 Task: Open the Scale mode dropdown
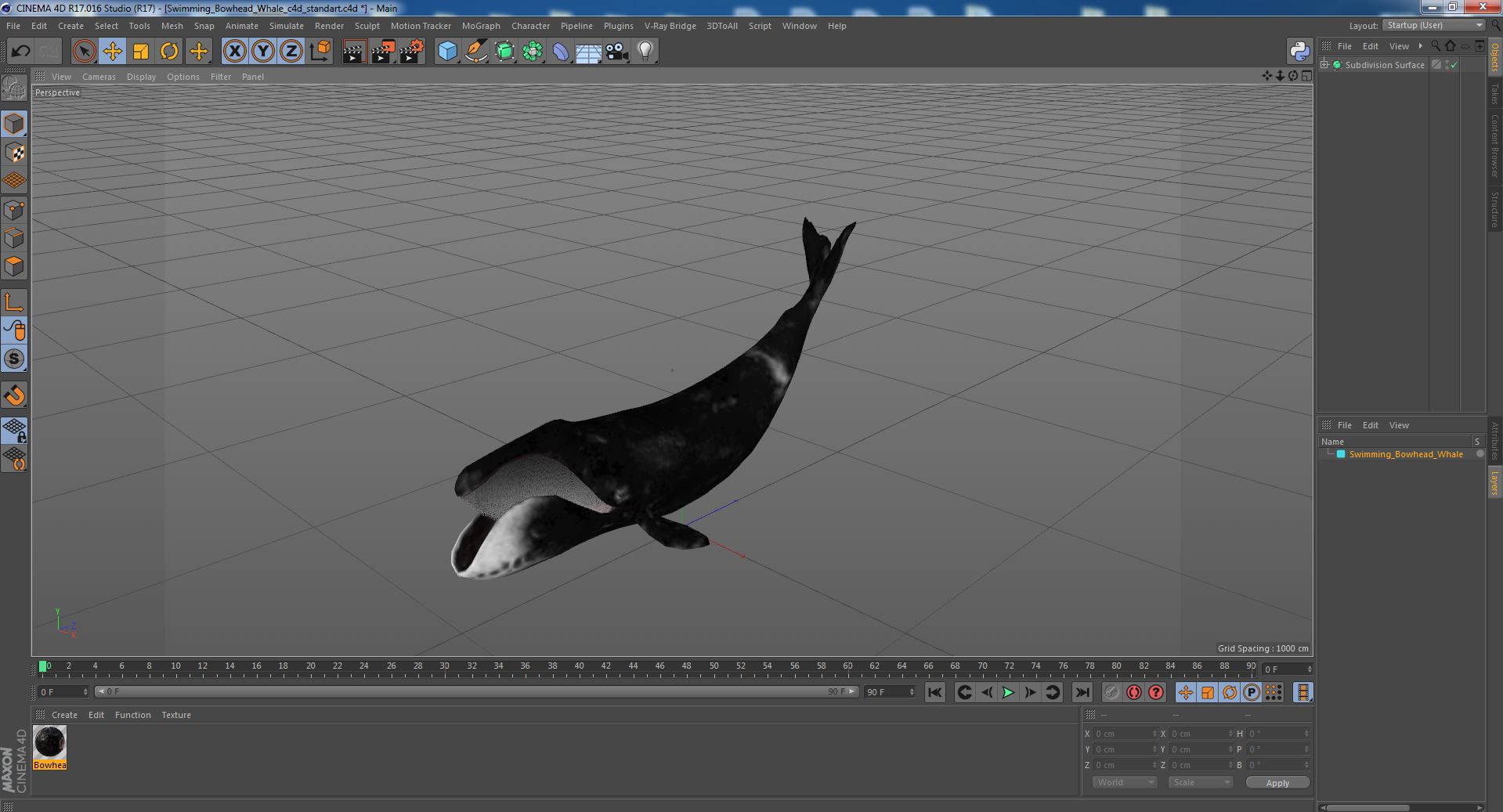point(1200,782)
